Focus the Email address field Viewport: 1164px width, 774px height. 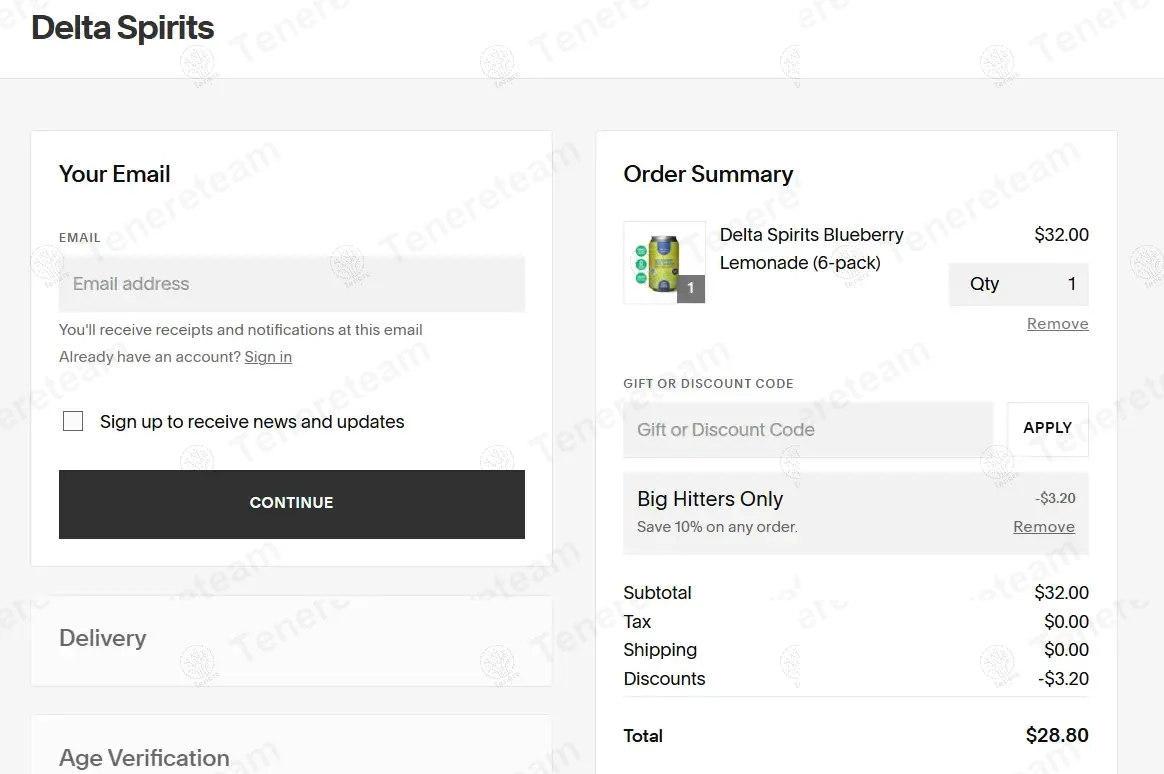click(x=292, y=284)
